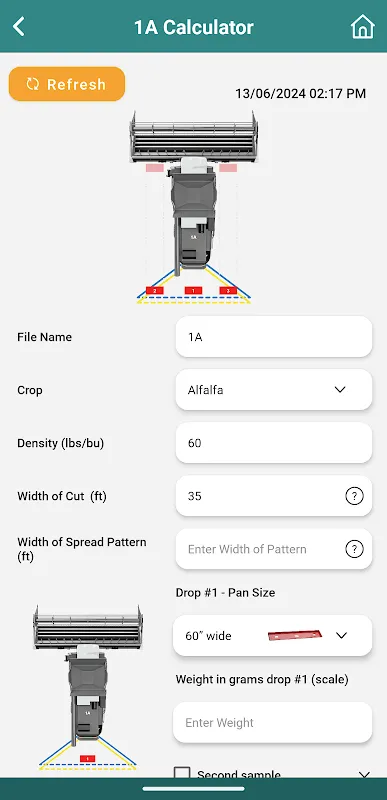This screenshot has height=800, width=387.
Task: Click the Refresh button
Action: click(x=67, y=84)
